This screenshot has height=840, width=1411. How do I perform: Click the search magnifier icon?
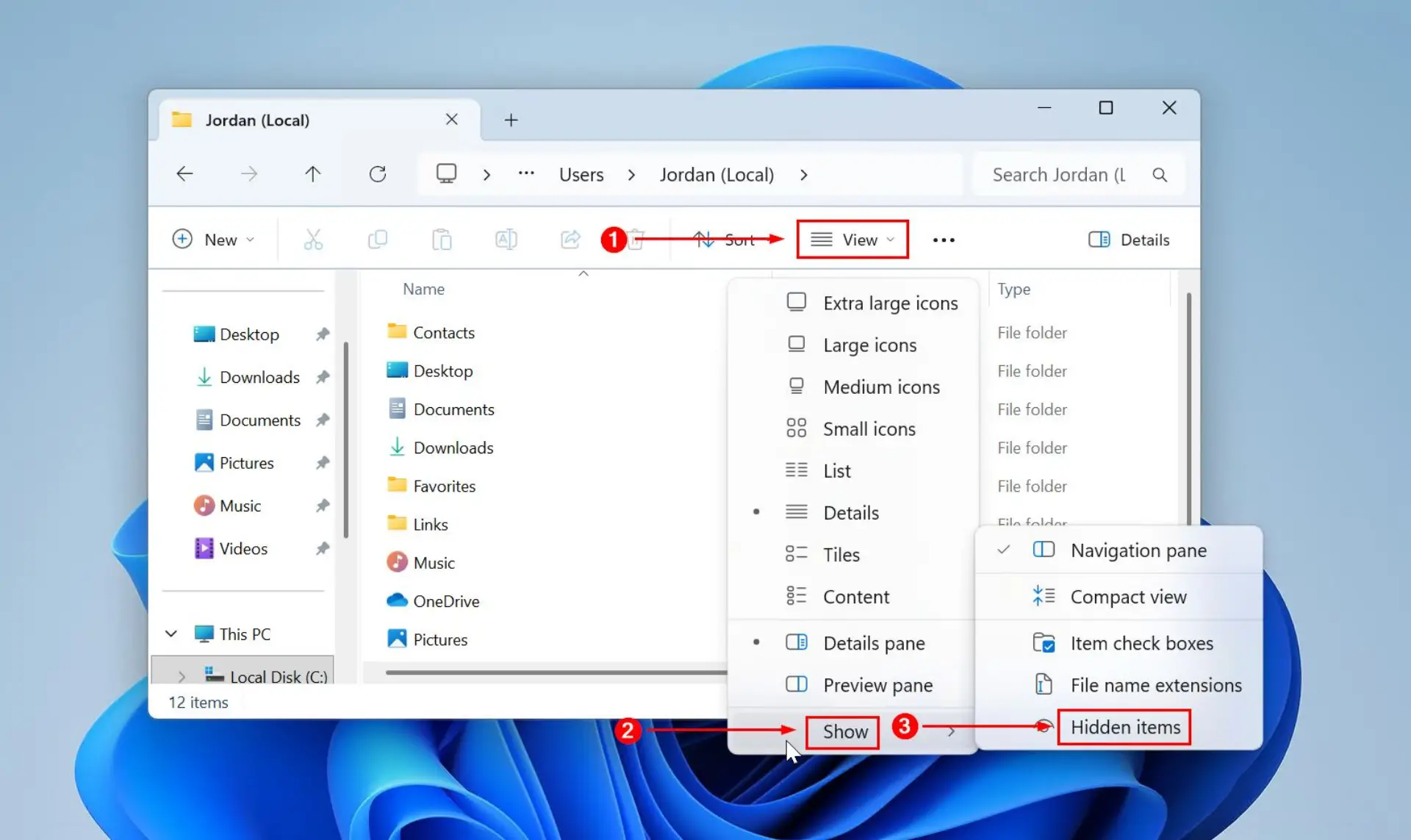pos(1160,175)
